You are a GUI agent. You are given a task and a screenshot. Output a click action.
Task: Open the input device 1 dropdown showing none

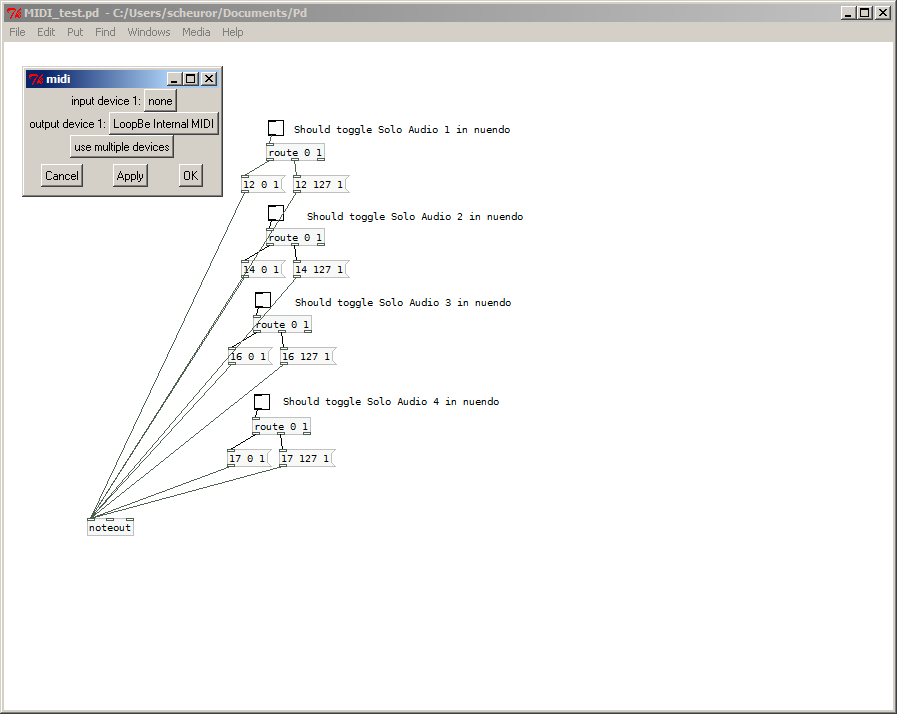(x=160, y=101)
